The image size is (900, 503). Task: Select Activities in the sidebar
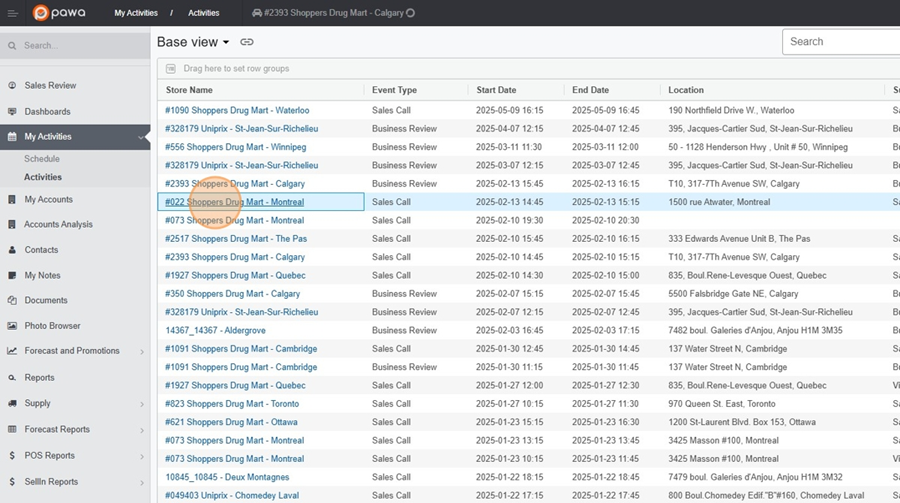(x=43, y=177)
